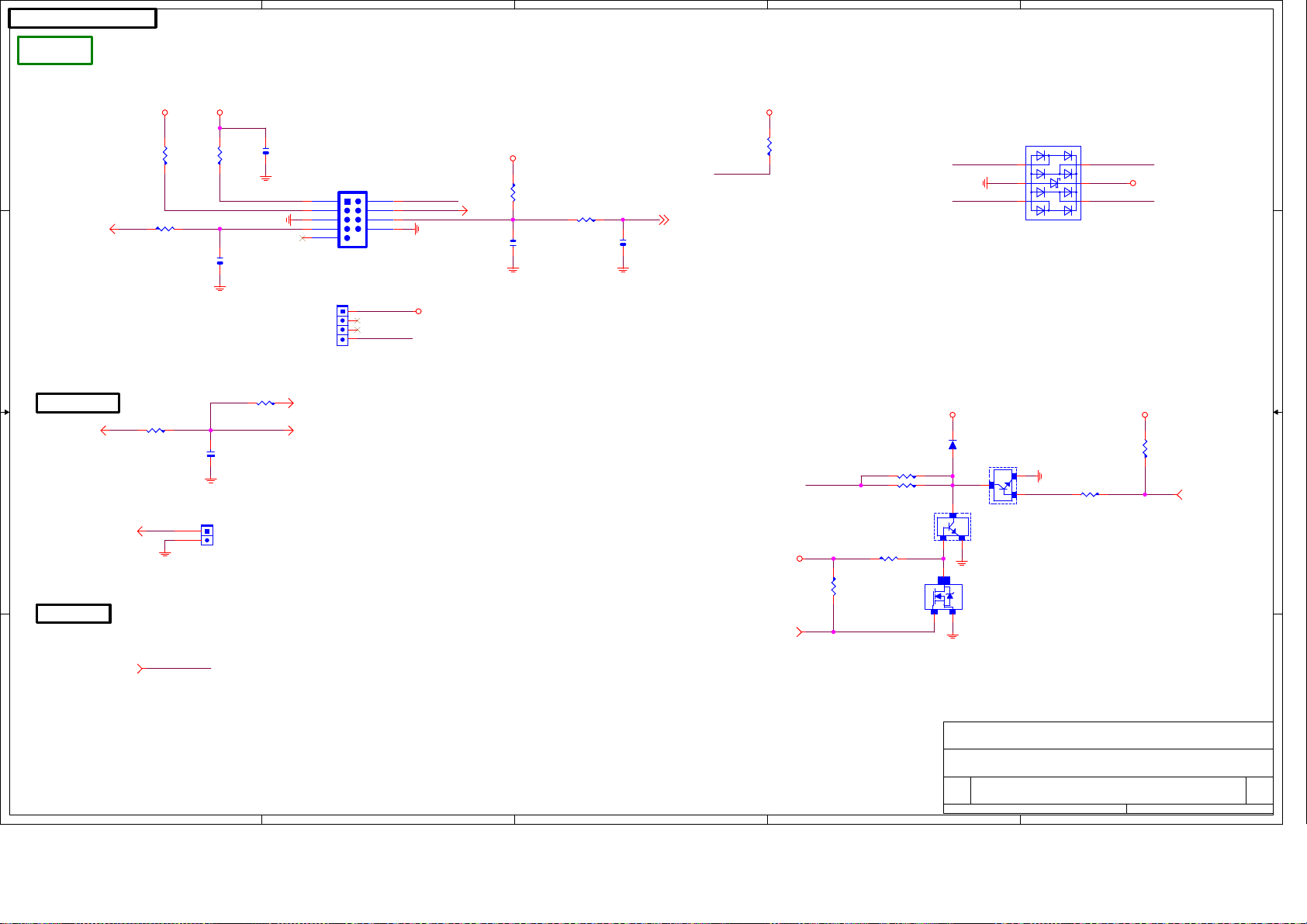Select the lower of the two parallel resistors

point(906,486)
